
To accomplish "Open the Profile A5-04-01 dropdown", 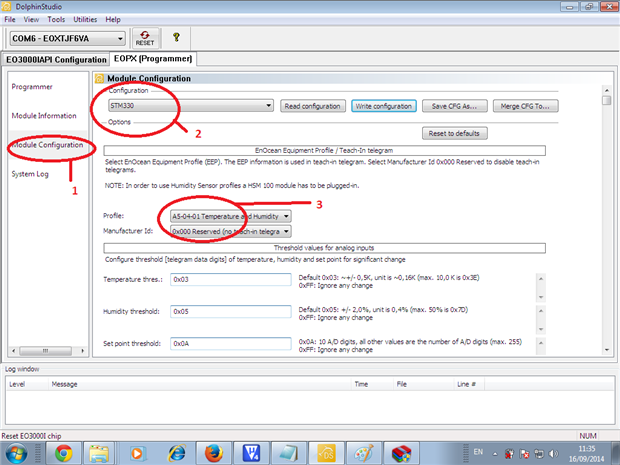I will tap(286, 215).
